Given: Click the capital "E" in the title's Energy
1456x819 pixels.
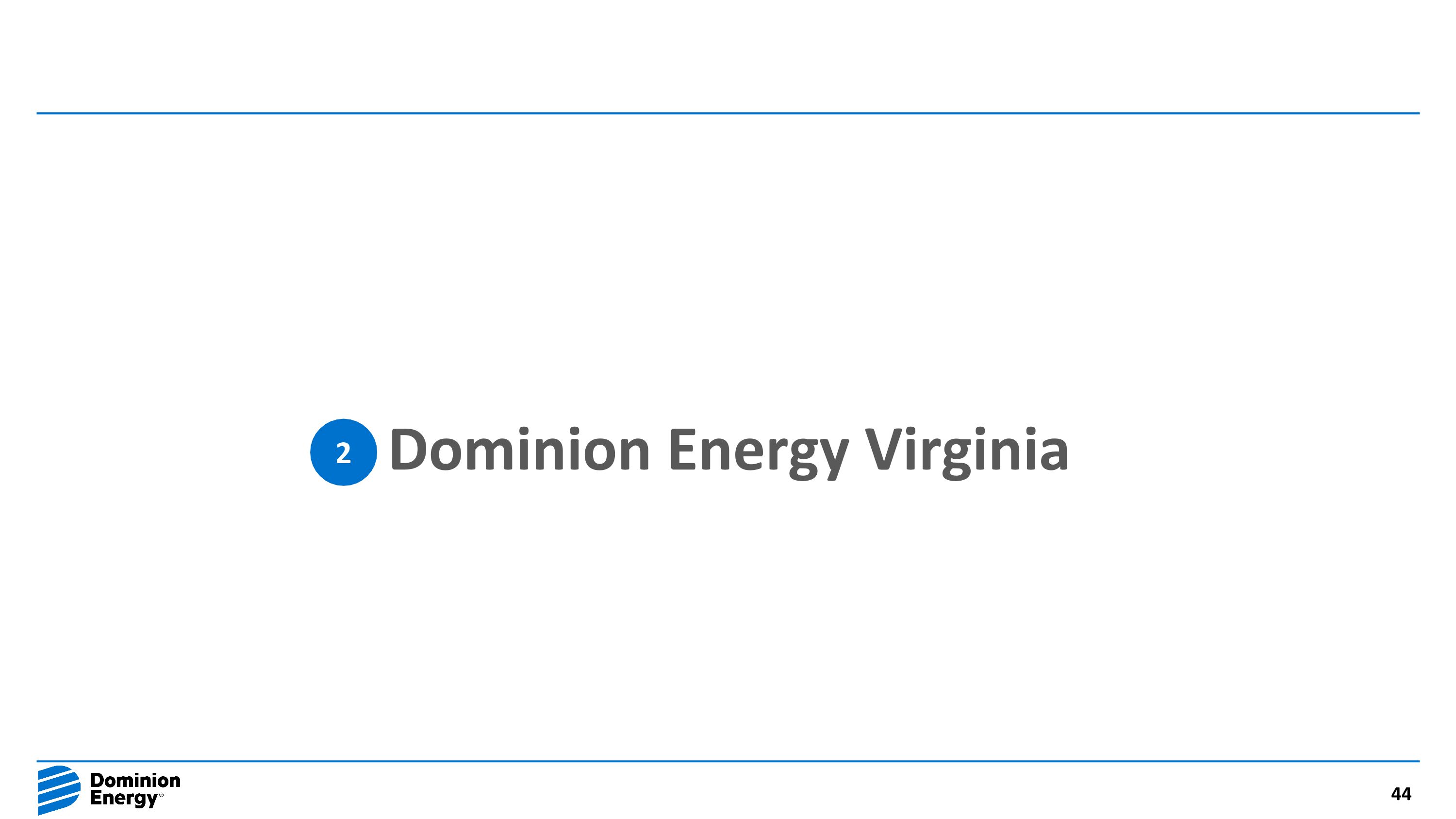Looking at the screenshot, I should click(682, 450).
